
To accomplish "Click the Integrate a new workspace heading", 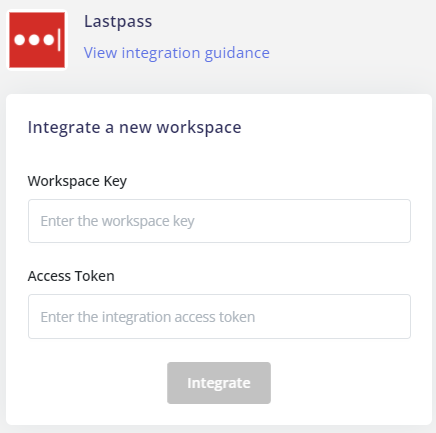I will coord(134,127).
